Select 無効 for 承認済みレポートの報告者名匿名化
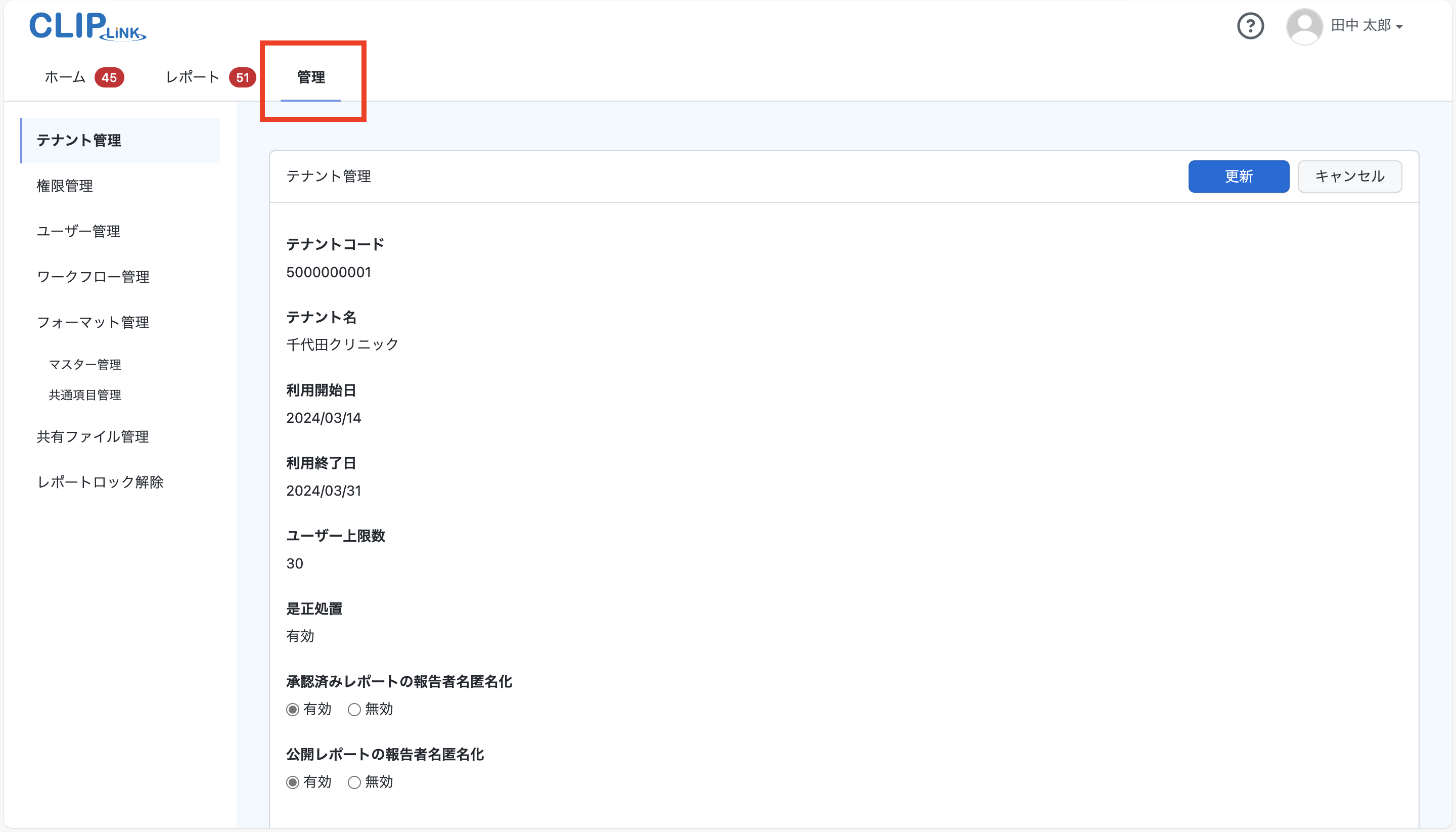This screenshot has width=1456, height=832. click(x=354, y=710)
